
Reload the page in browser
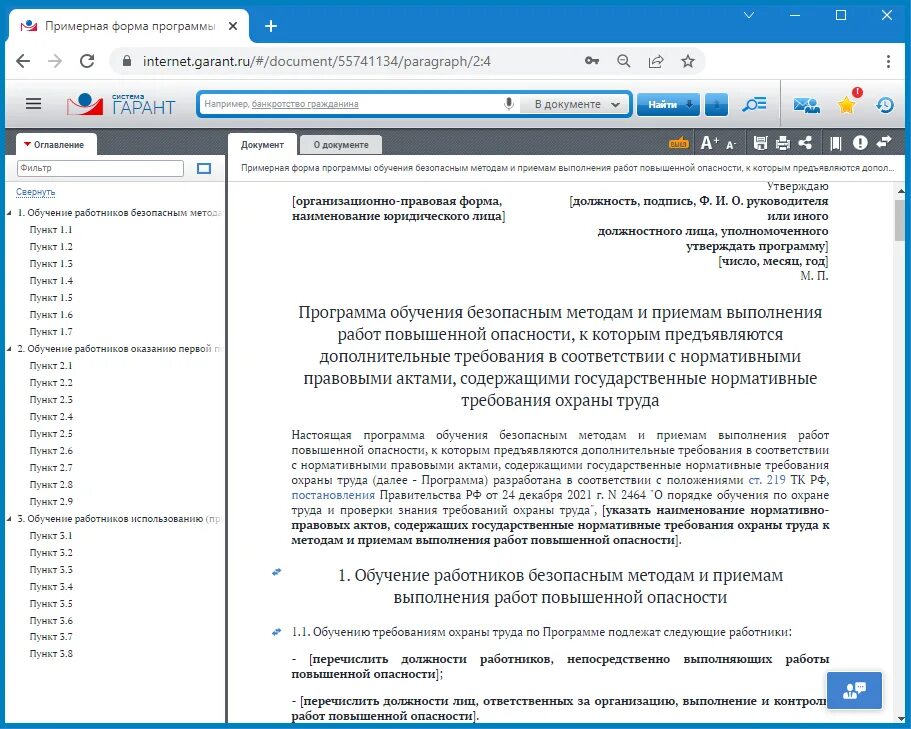click(87, 61)
